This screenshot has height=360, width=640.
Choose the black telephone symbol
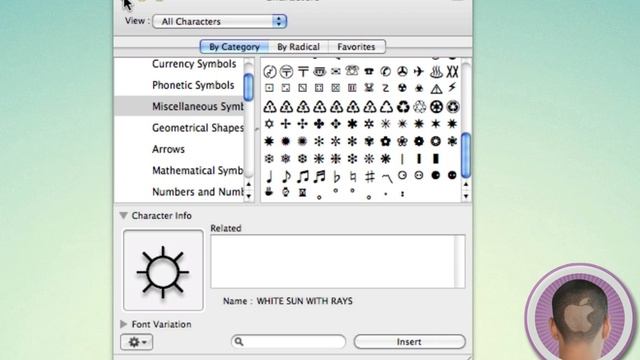(x=369, y=71)
